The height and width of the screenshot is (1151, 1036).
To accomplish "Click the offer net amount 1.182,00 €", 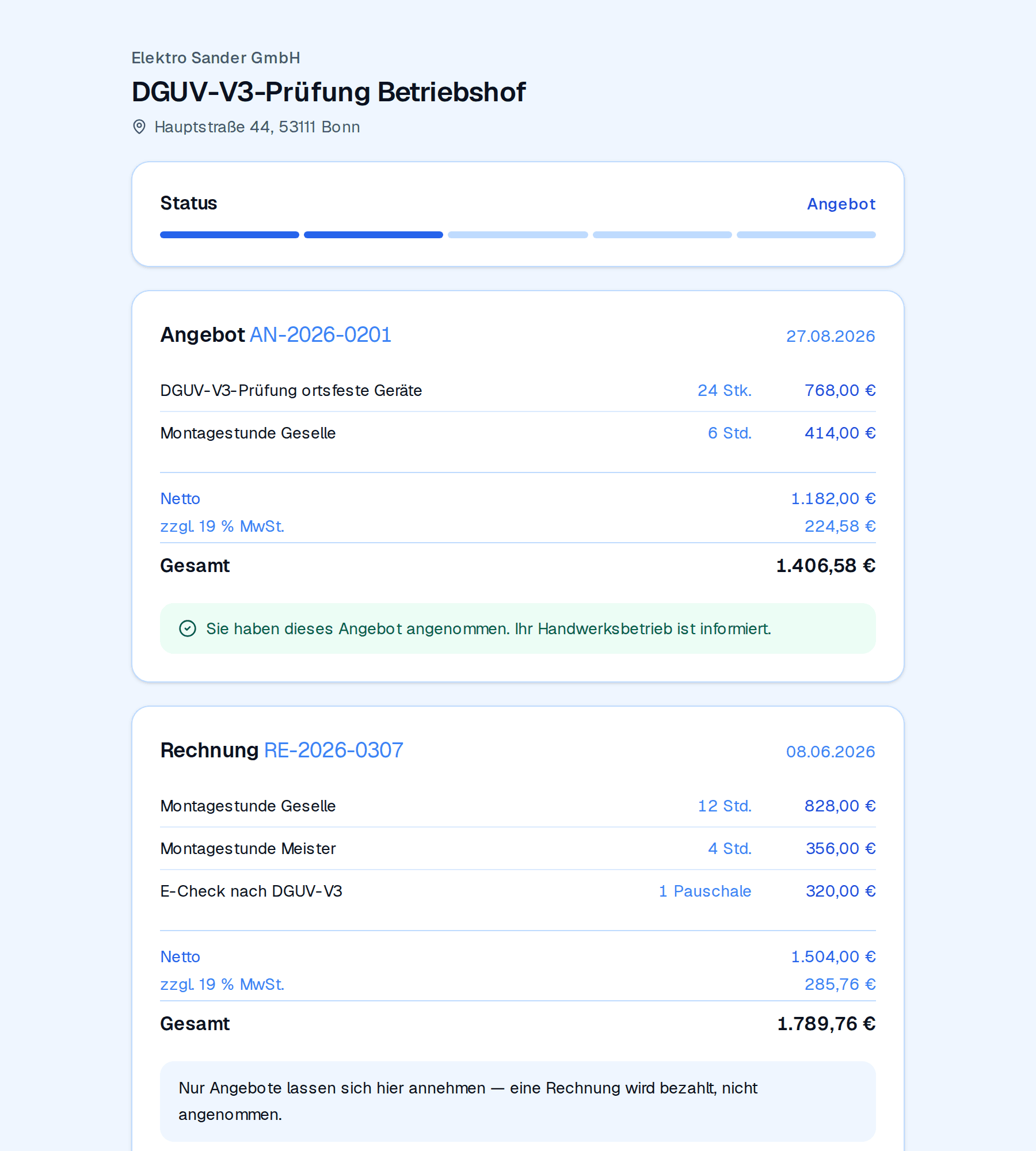I will (x=833, y=498).
